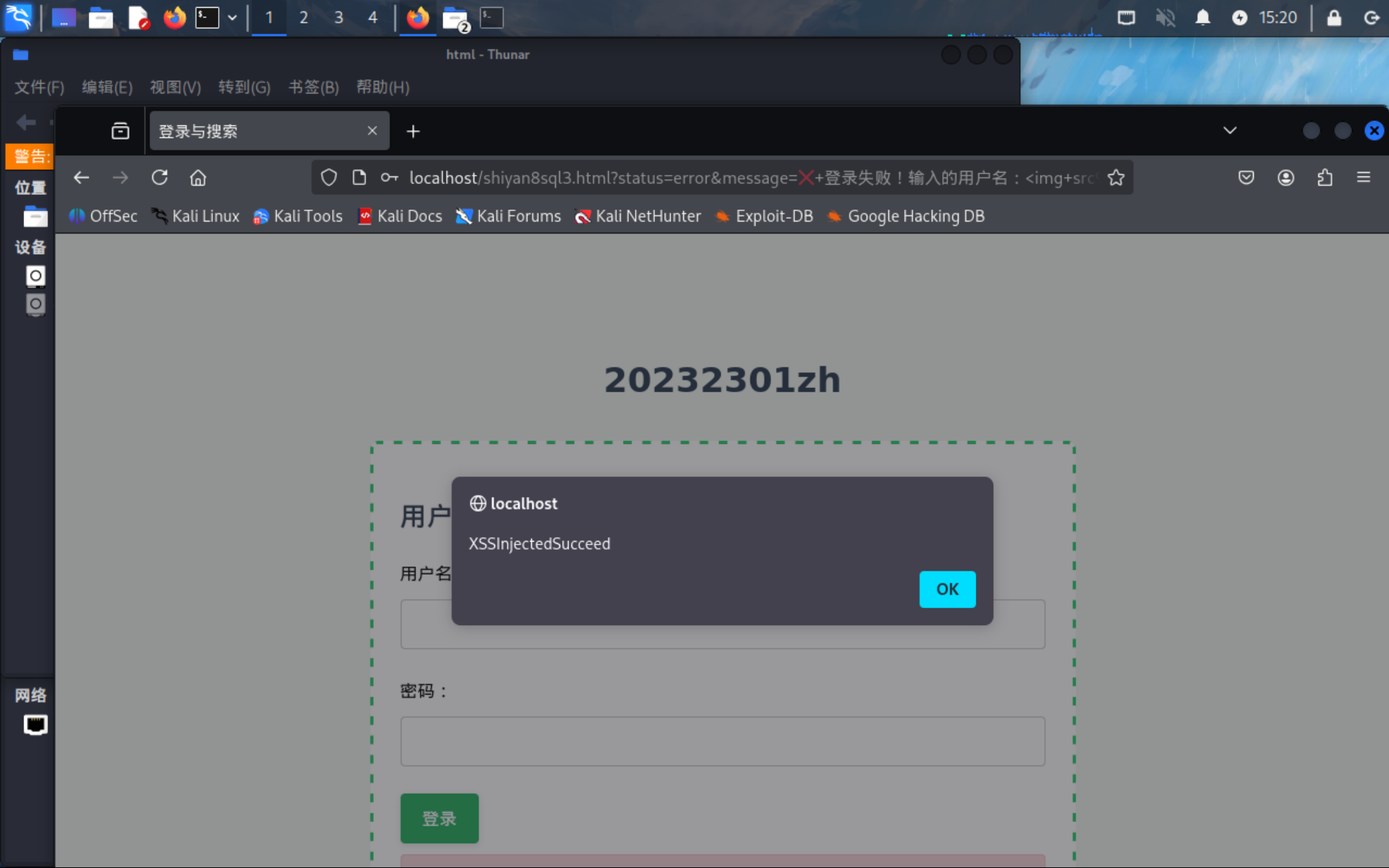Open the 文件(F) menu in Thunar
1389x868 pixels.
(39, 87)
